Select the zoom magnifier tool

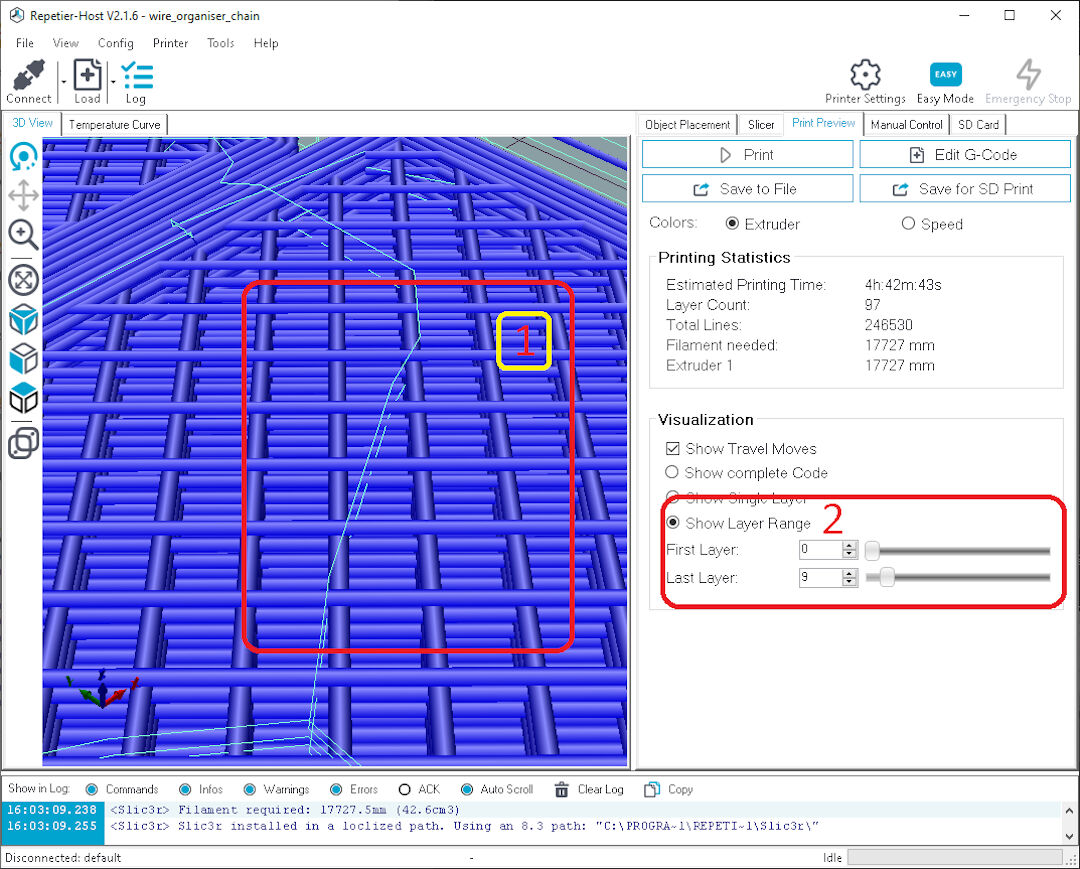[x=23, y=235]
